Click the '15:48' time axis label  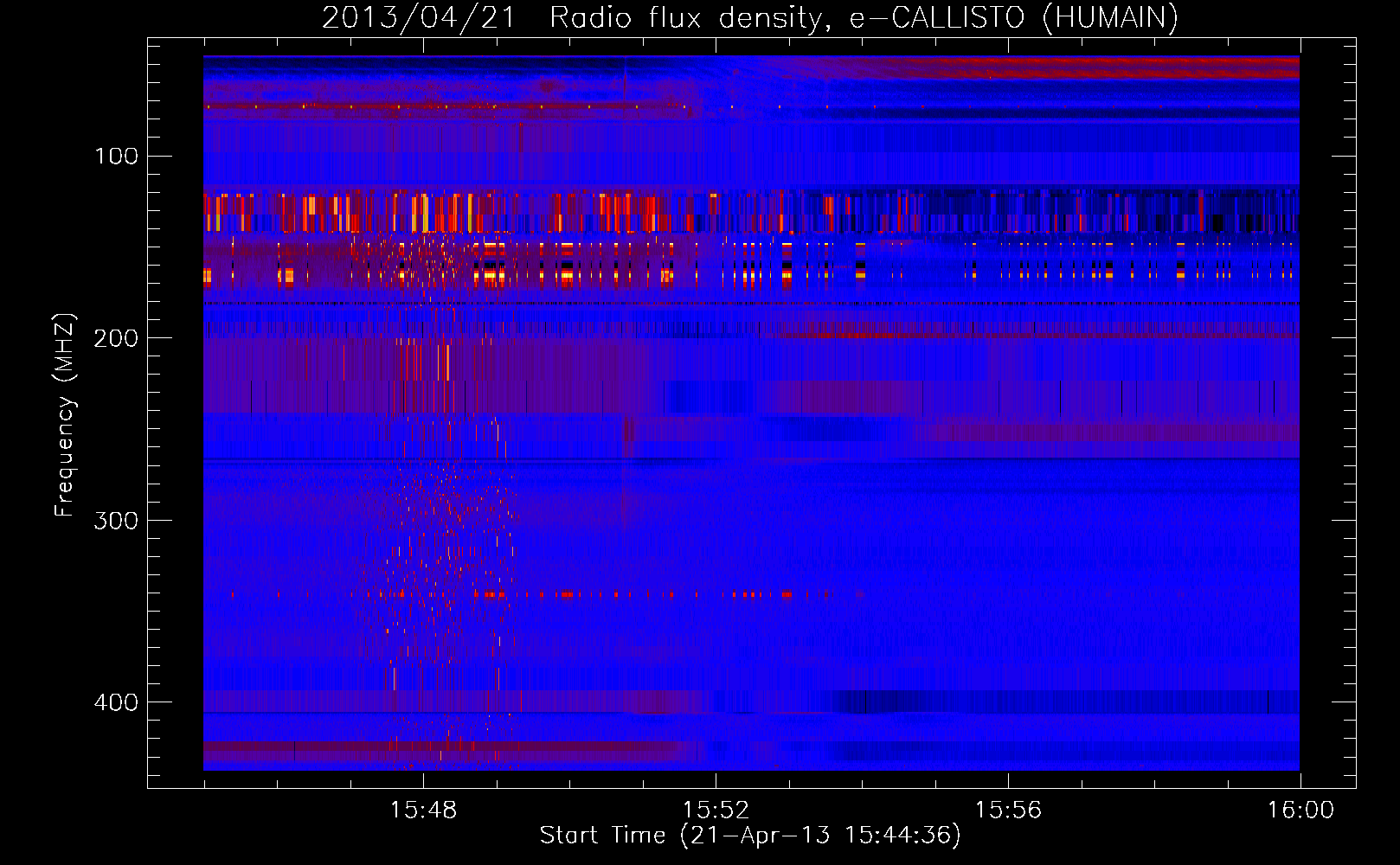423,811
